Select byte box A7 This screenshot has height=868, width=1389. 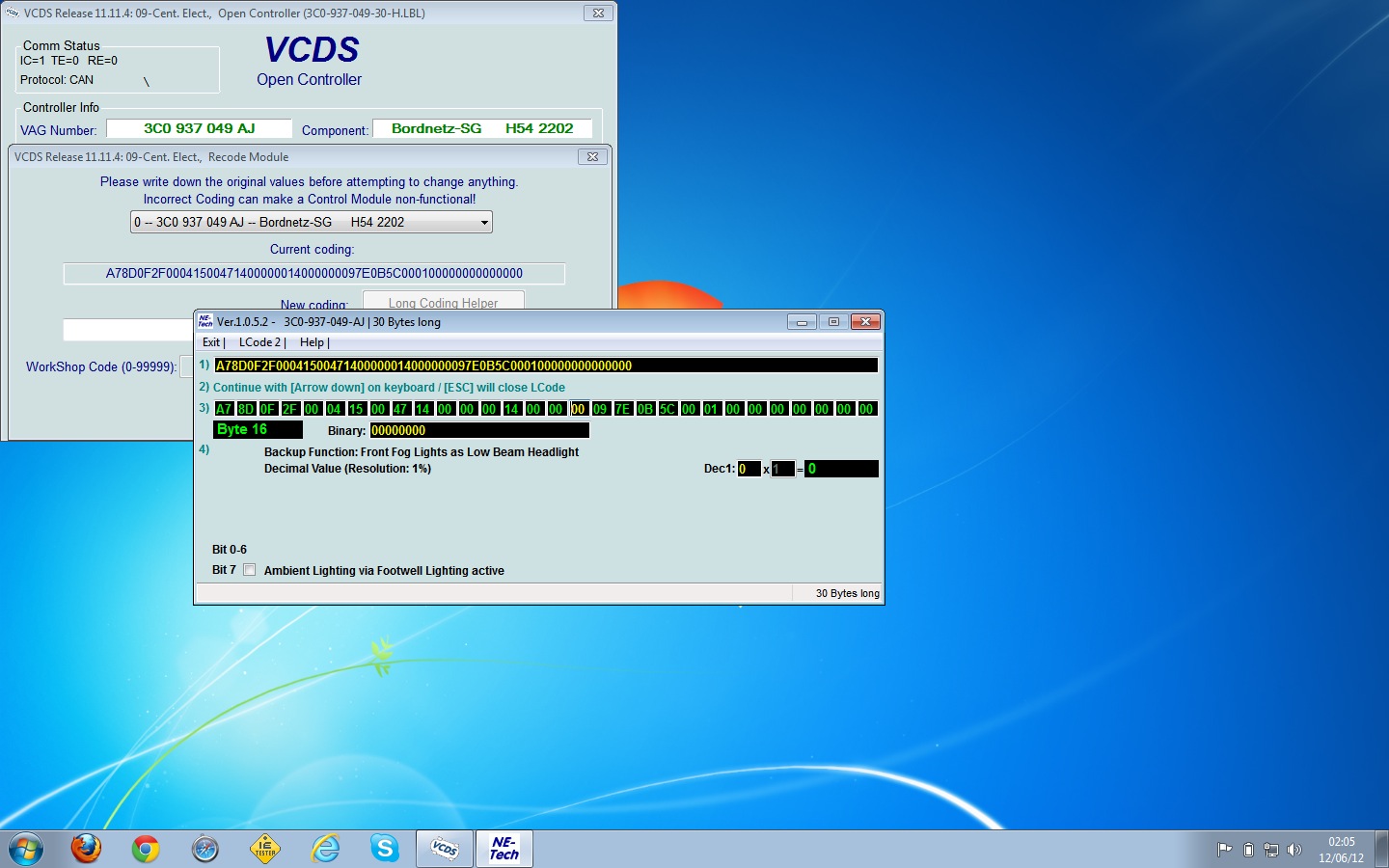click(224, 409)
